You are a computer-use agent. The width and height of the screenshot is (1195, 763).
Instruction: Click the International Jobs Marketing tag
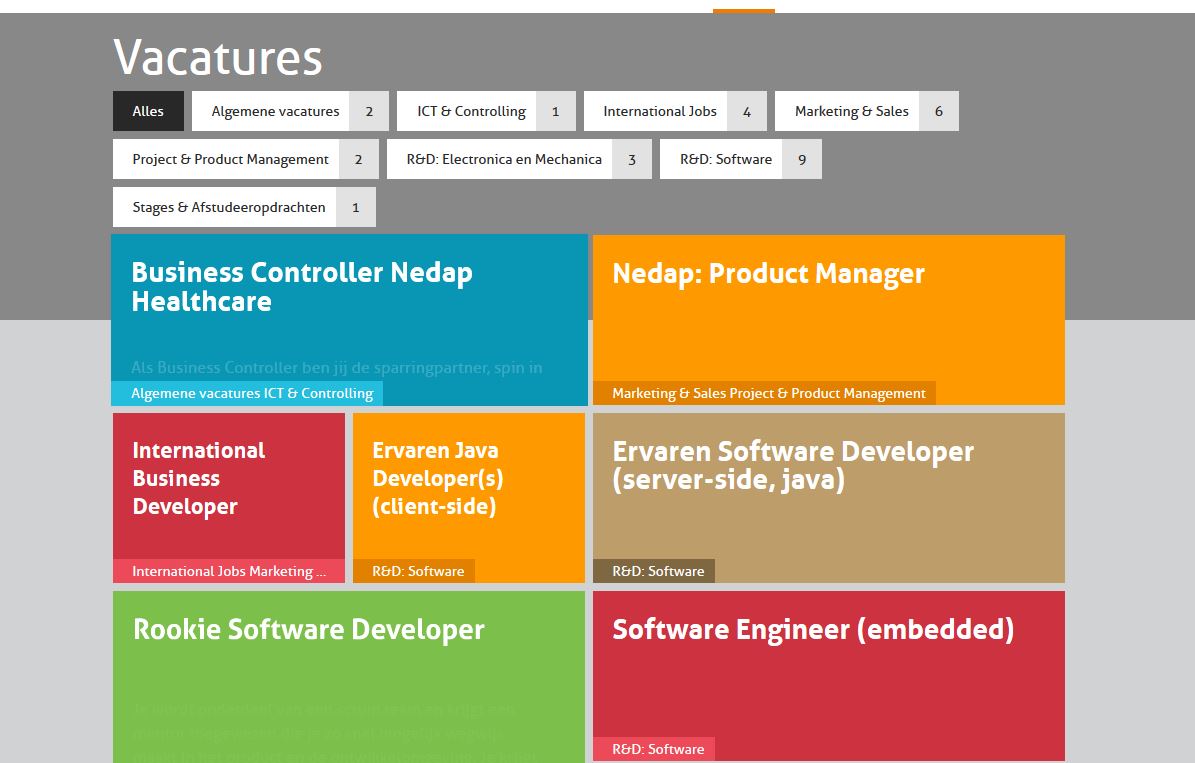coord(229,571)
